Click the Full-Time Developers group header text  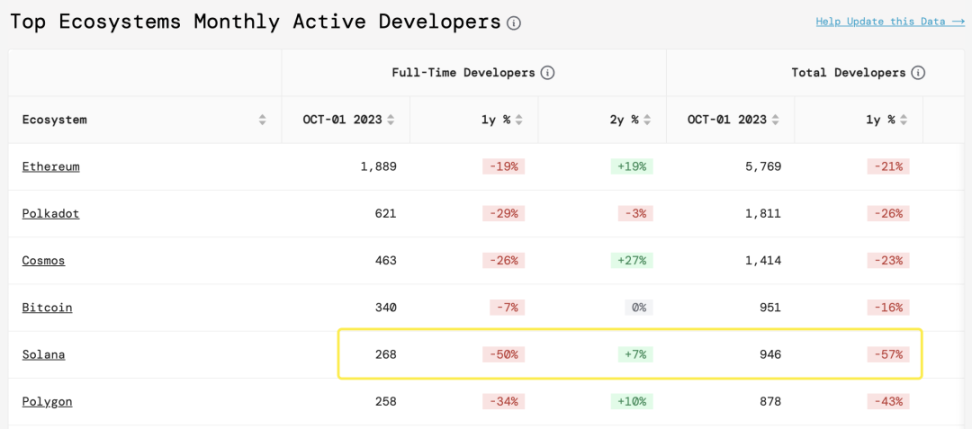(x=464, y=73)
